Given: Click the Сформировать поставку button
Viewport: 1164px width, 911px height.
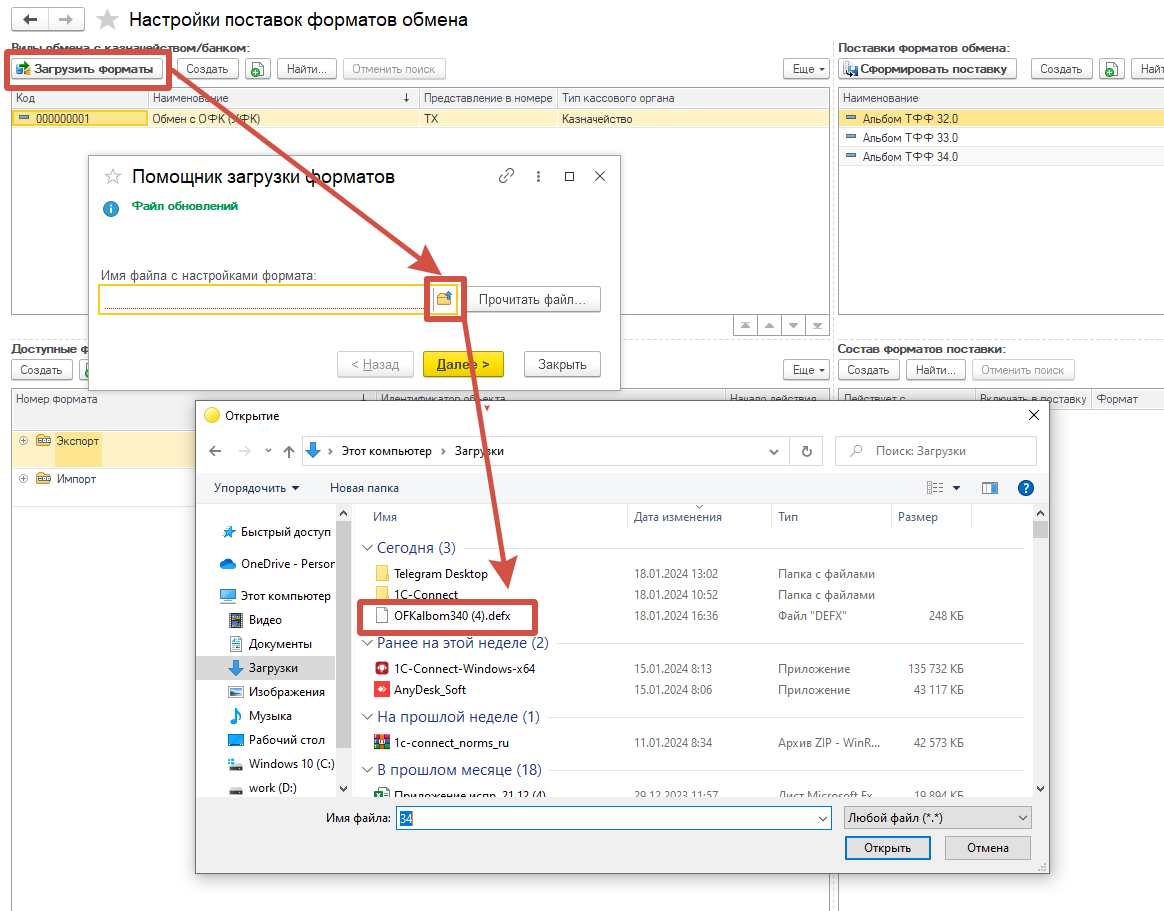Looking at the screenshot, I should [x=926, y=69].
